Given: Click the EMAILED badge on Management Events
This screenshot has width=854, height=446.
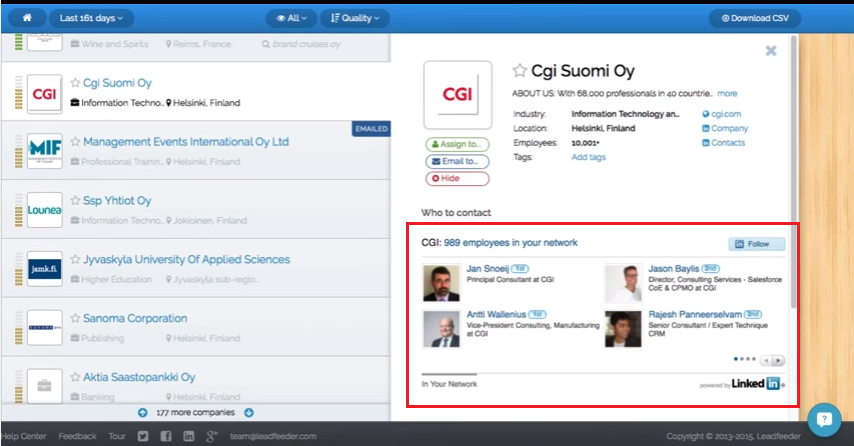Looking at the screenshot, I should point(371,129).
